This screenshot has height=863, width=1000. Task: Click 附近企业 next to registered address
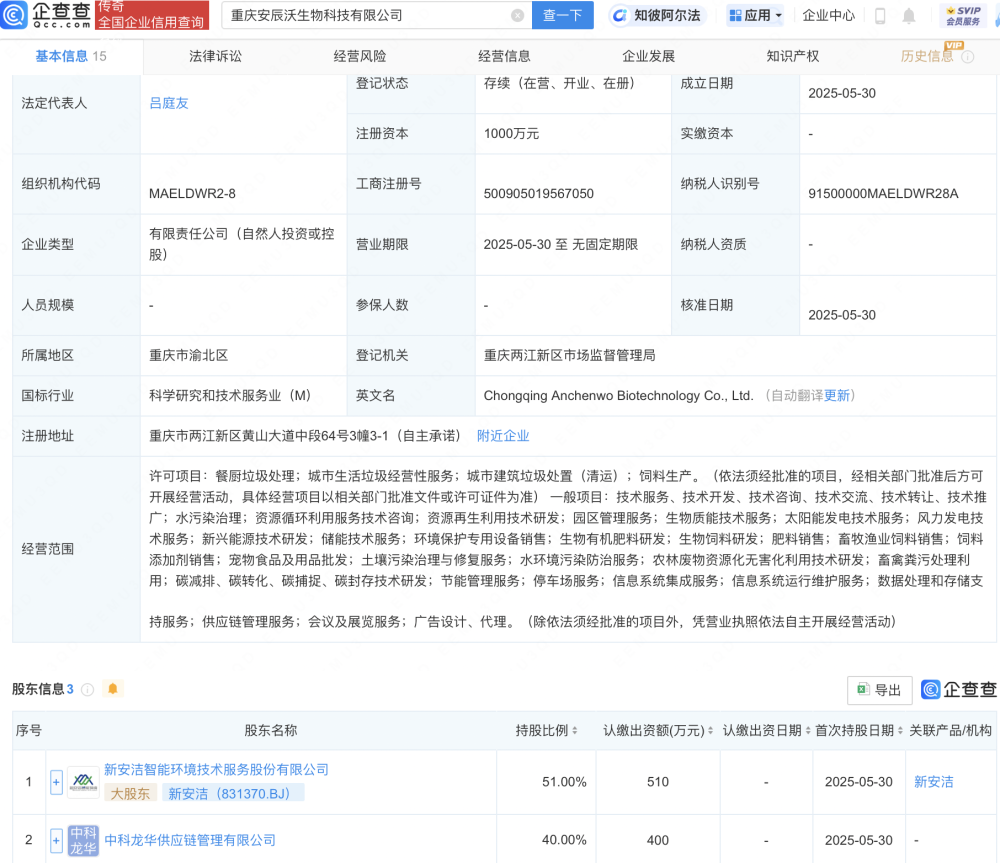[x=505, y=436]
